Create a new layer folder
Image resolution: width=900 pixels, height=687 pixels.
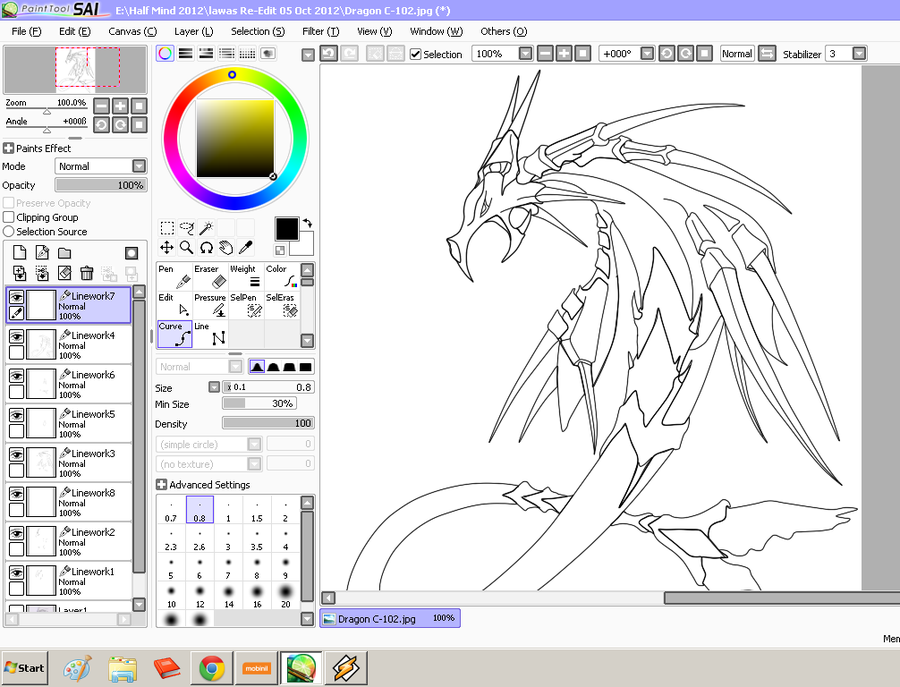[x=64, y=253]
